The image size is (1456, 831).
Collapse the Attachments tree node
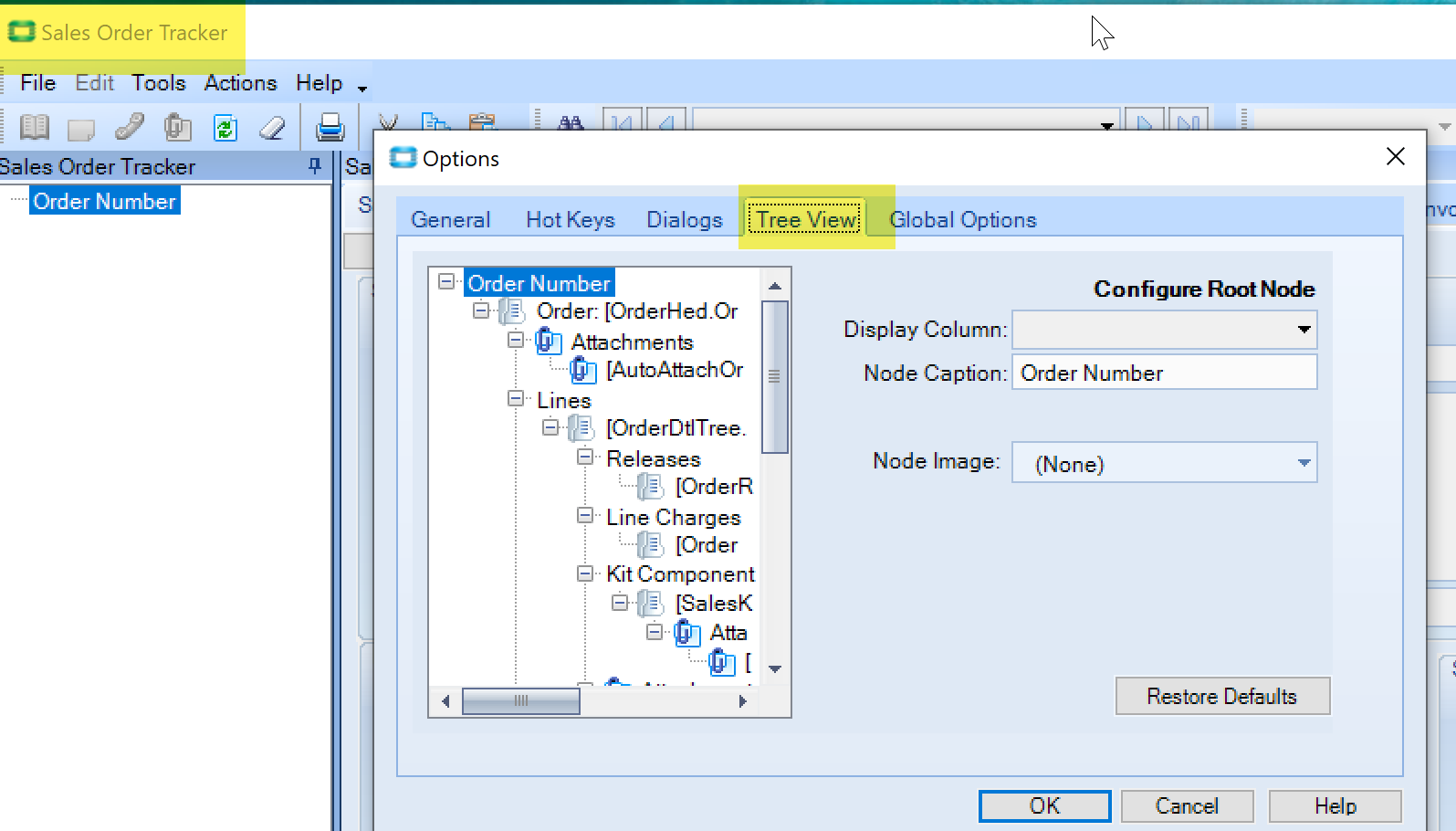(x=516, y=340)
